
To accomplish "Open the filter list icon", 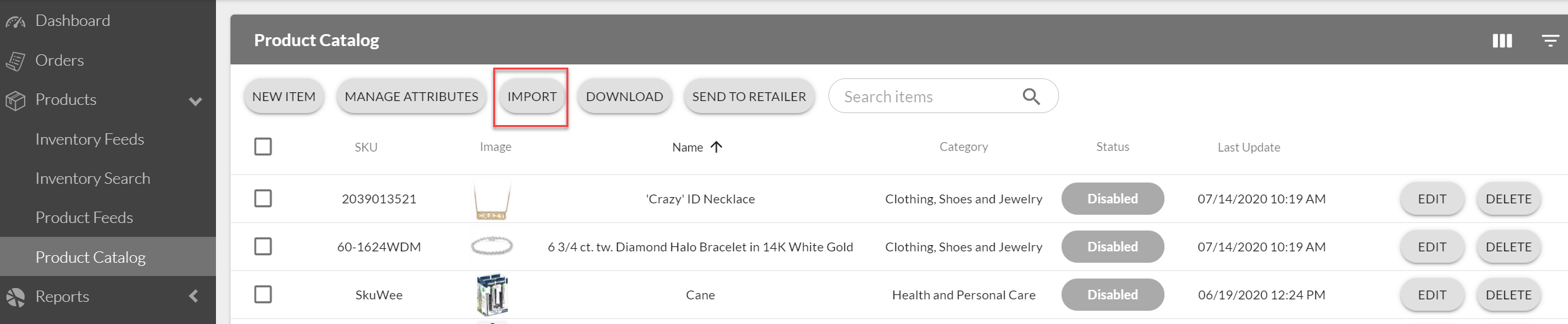I will click(1550, 41).
